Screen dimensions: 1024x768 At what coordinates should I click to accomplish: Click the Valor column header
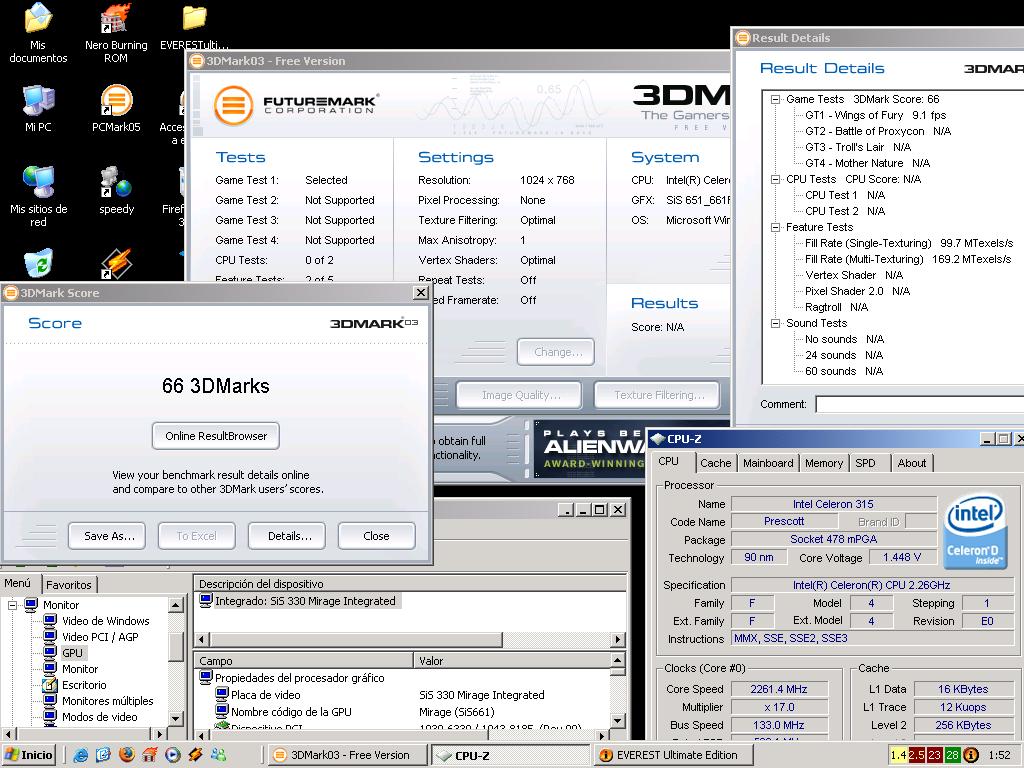click(513, 661)
